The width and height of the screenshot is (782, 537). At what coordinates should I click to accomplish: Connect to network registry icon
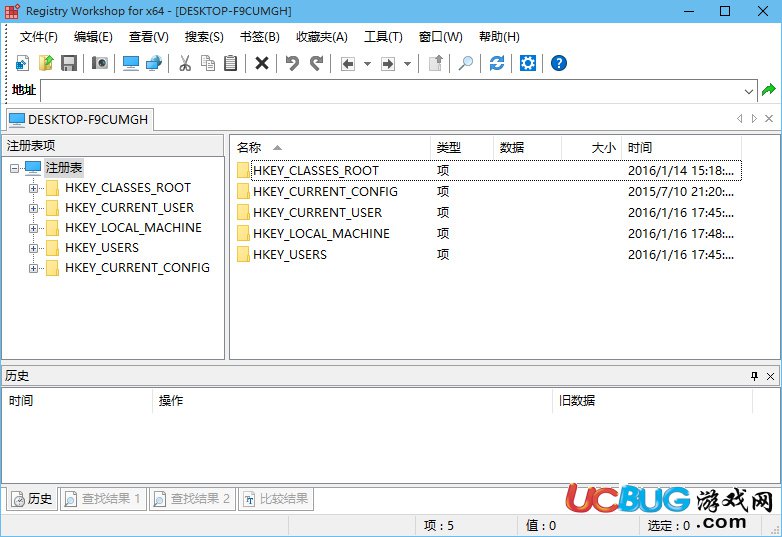coord(154,63)
